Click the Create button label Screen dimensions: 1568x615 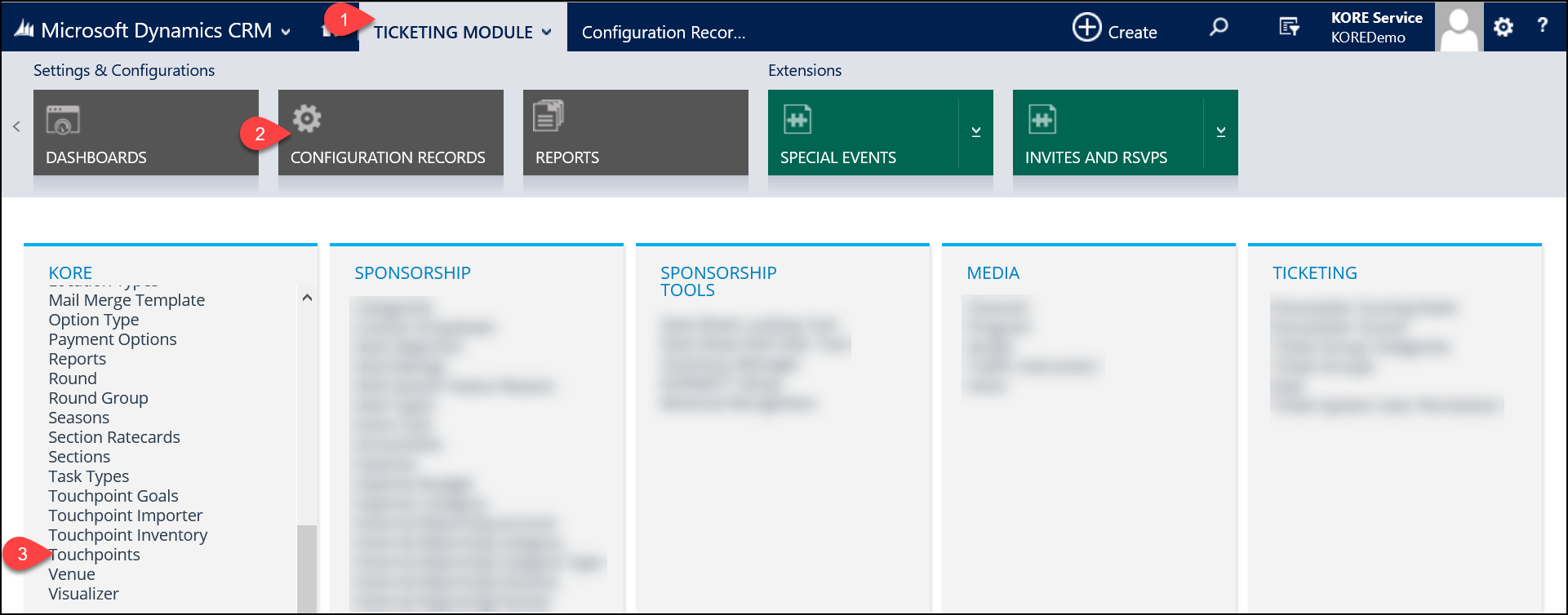[x=1132, y=32]
